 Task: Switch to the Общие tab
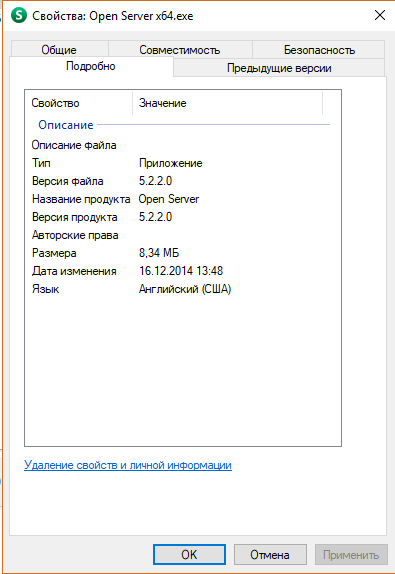pos(59,49)
